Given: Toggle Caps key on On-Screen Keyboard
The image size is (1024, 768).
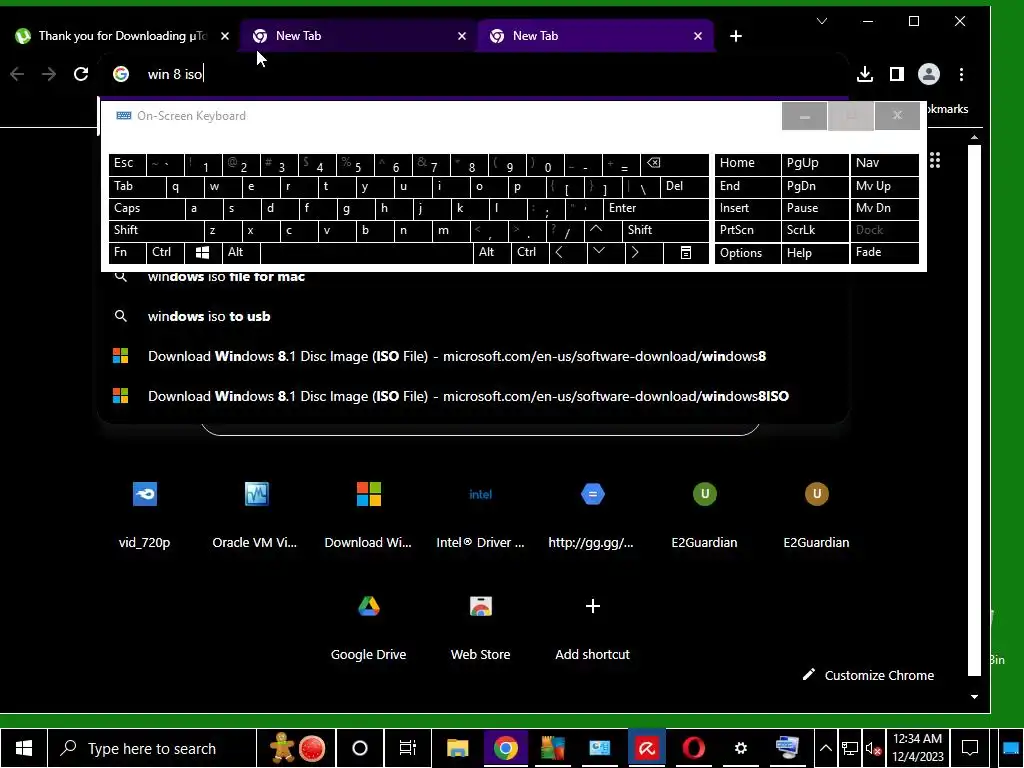Looking at the screenshot, I should pos(146,208).
